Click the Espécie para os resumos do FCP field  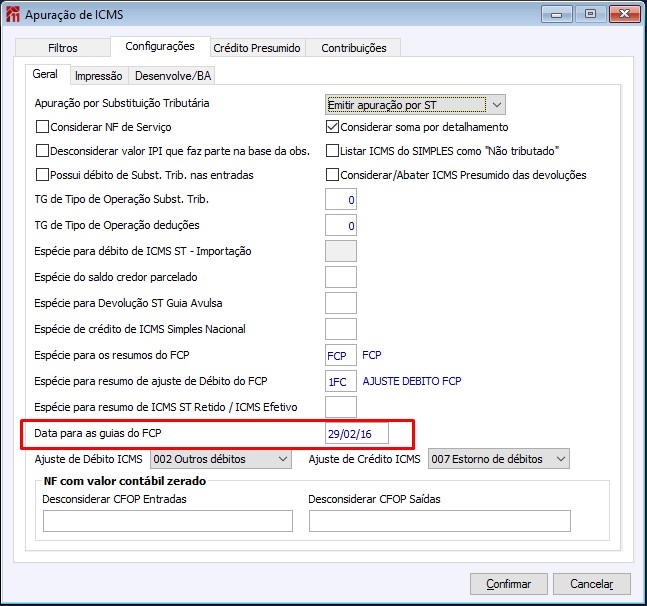[x=341, y=355]
